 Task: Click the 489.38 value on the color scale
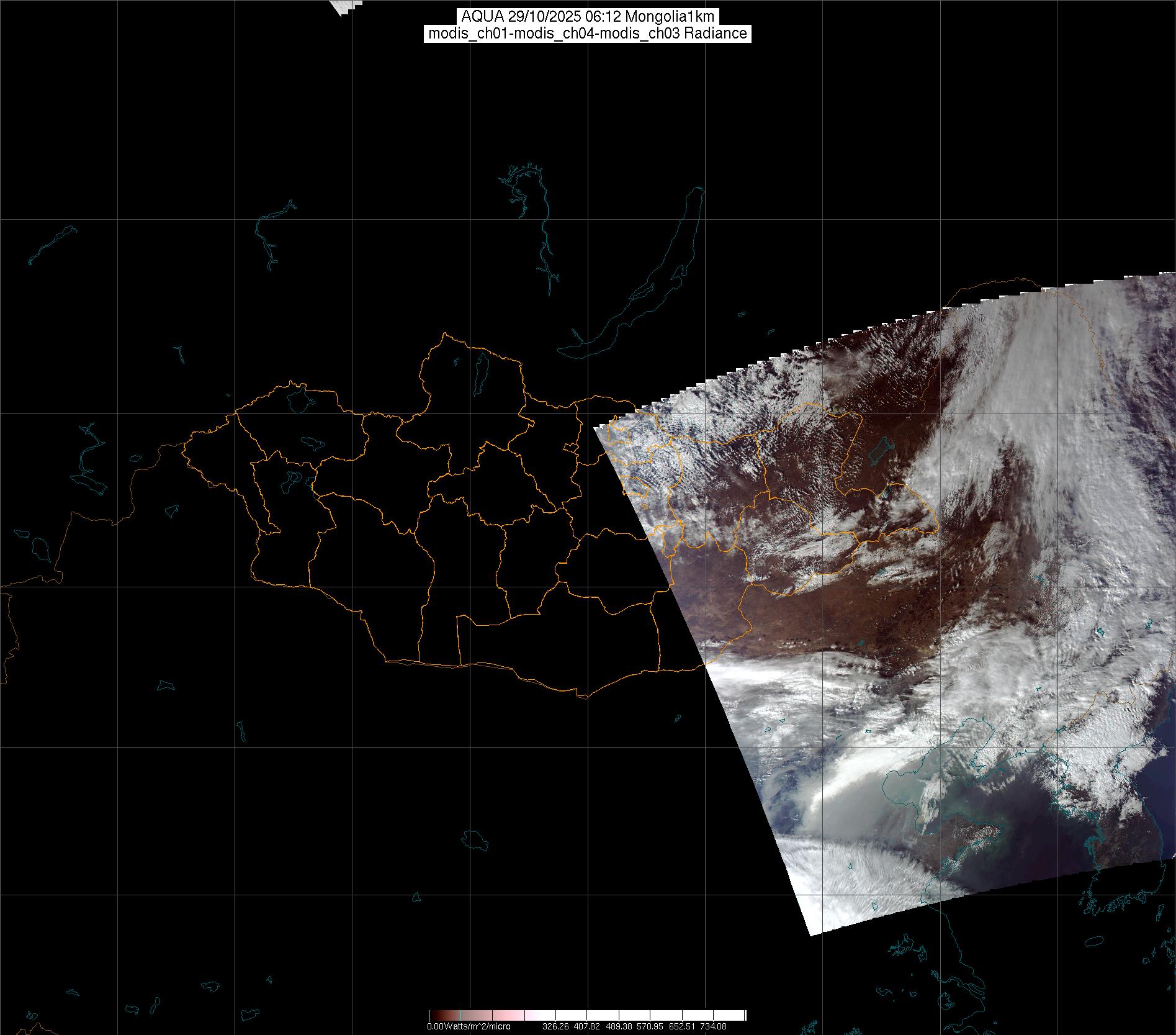pyautogui.click(x=618, y=1026)
